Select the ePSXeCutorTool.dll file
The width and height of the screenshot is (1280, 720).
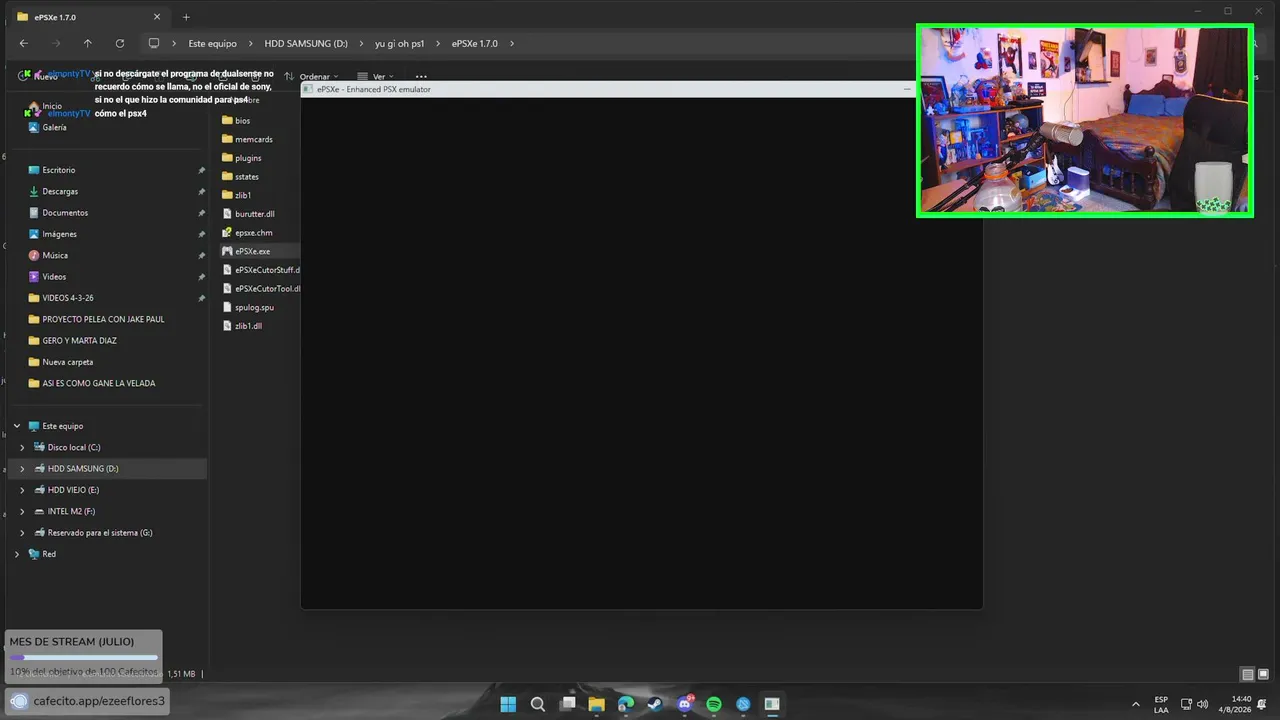point(261,289)
